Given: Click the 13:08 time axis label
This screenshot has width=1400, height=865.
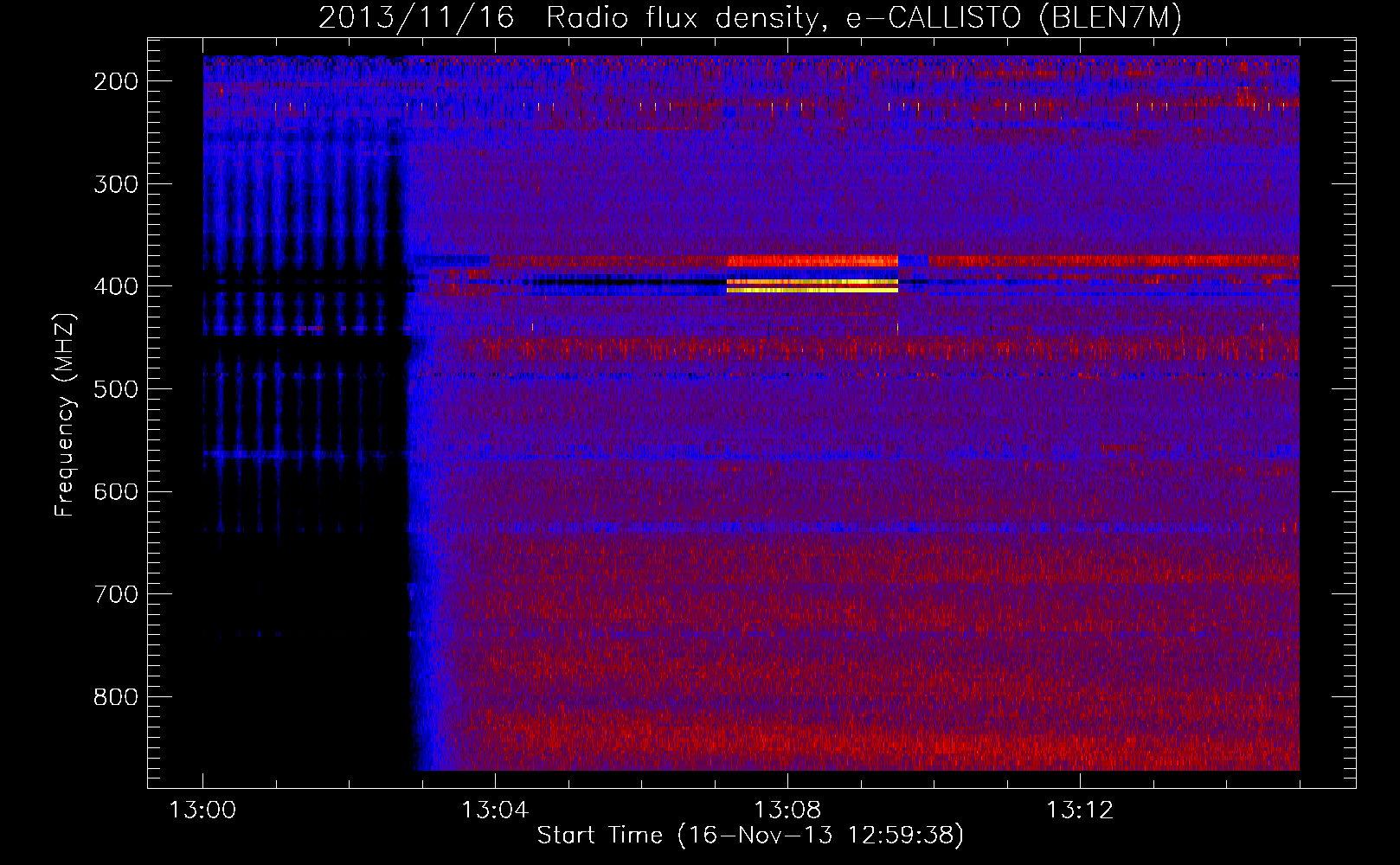Looking at the screenshot, I should coord(787,811).
